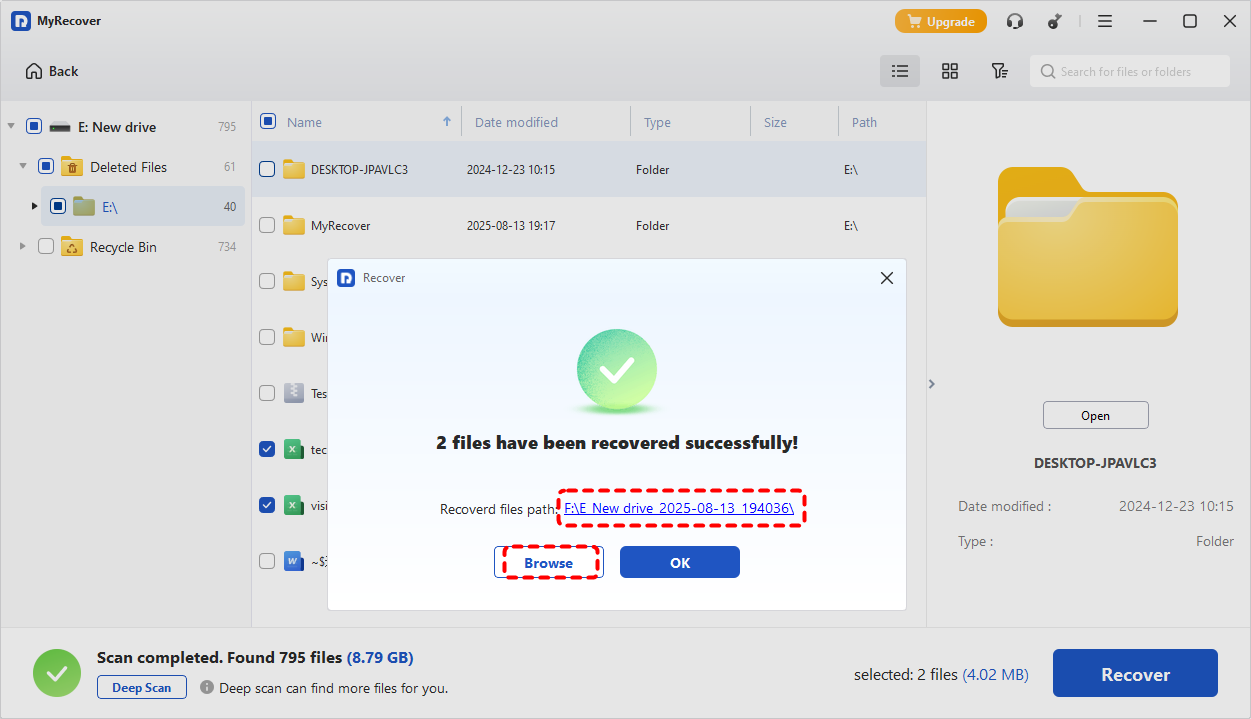Click the Recycle Bin folder icon
1251x719 pixels.
tap(71, 247)
